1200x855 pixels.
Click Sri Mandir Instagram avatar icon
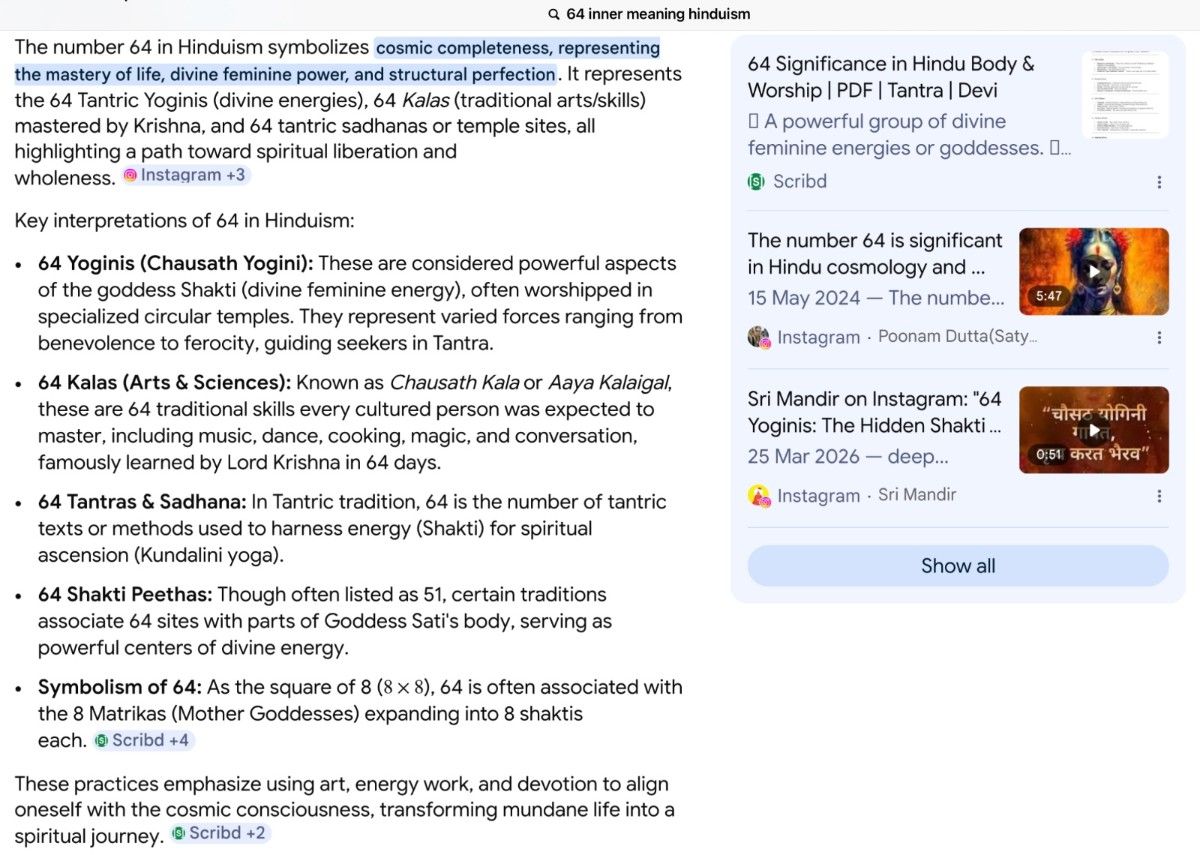tap(758, 495)
